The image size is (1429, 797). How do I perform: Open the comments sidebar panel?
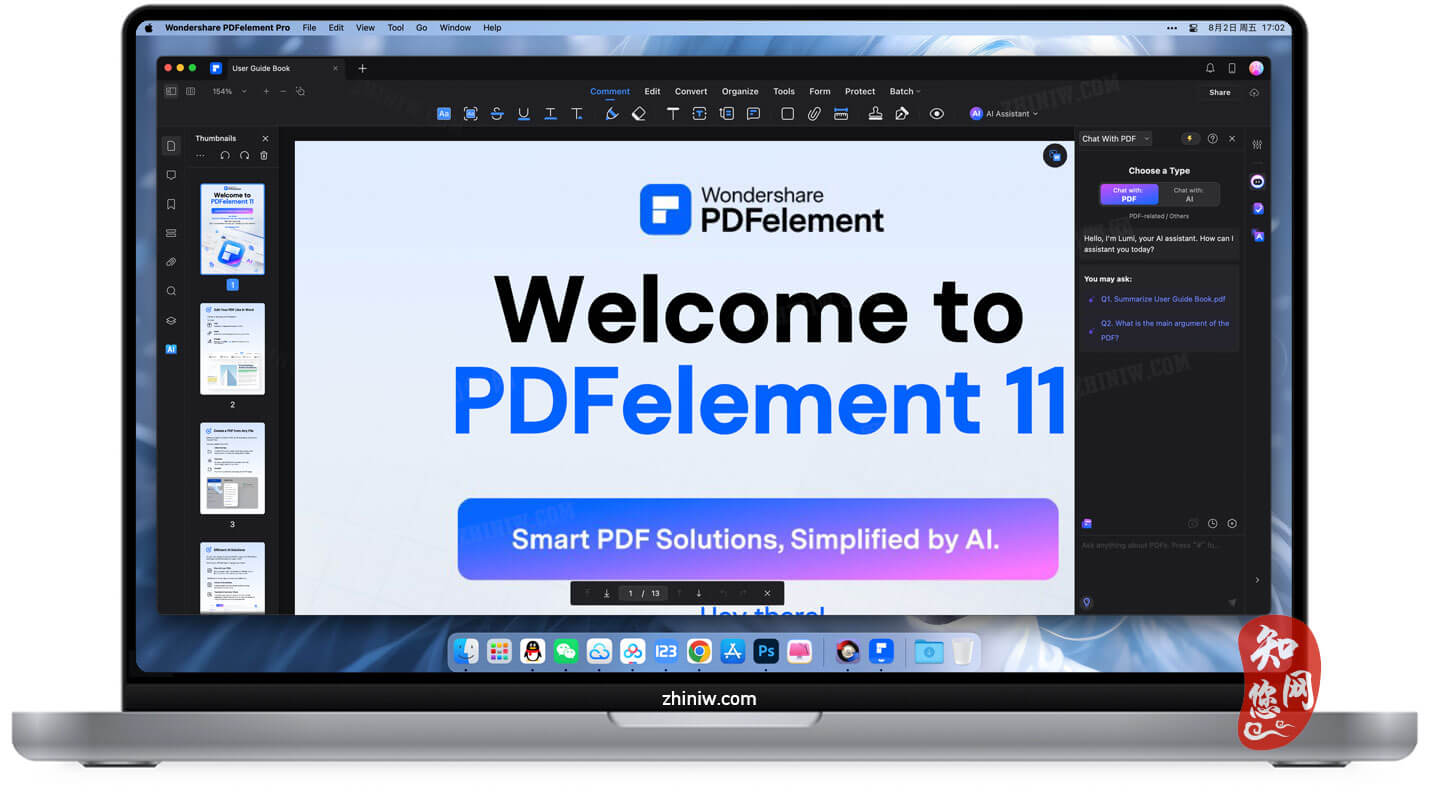click(x=171, y=175)
